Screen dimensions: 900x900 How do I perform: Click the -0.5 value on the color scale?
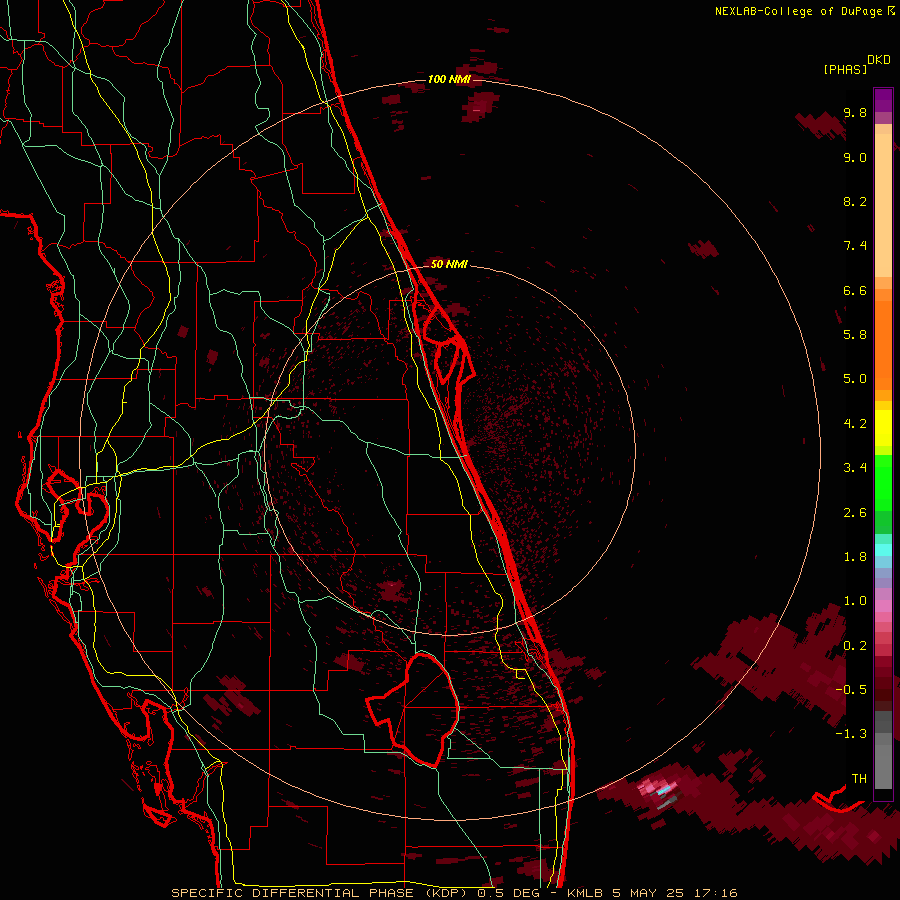click(851, 690)
